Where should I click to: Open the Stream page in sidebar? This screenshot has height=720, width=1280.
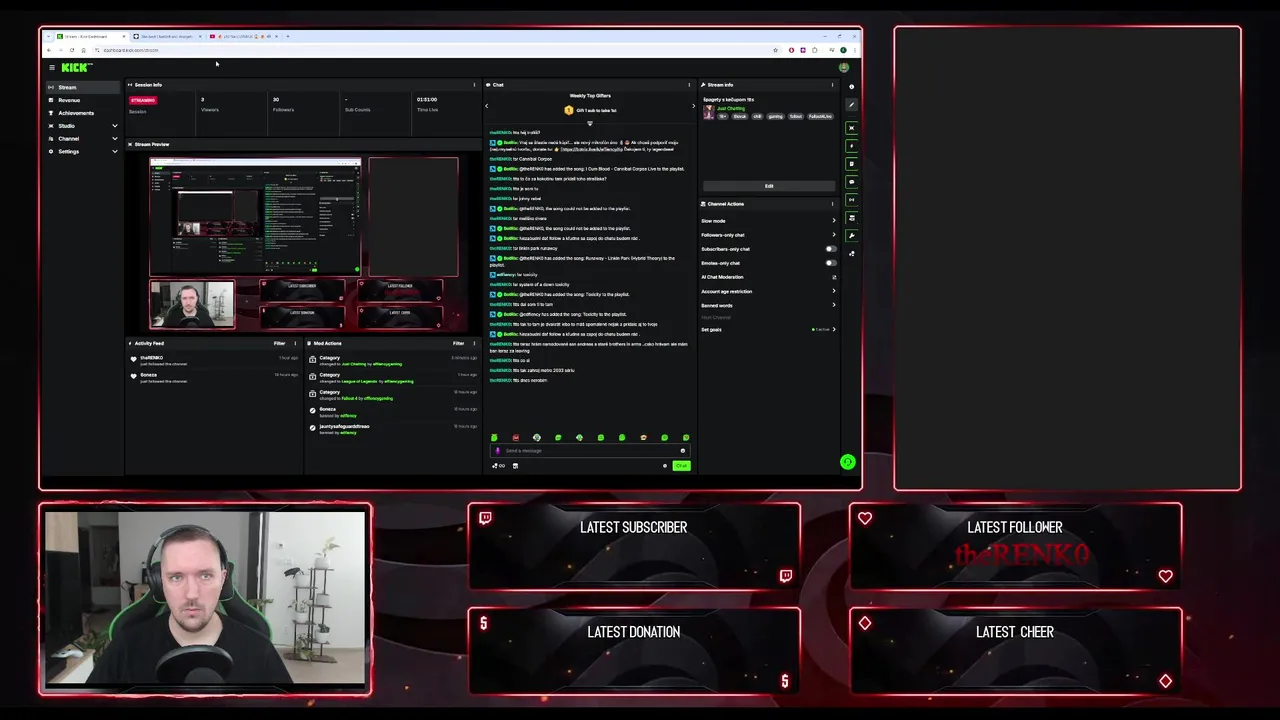tap(84, 87)
